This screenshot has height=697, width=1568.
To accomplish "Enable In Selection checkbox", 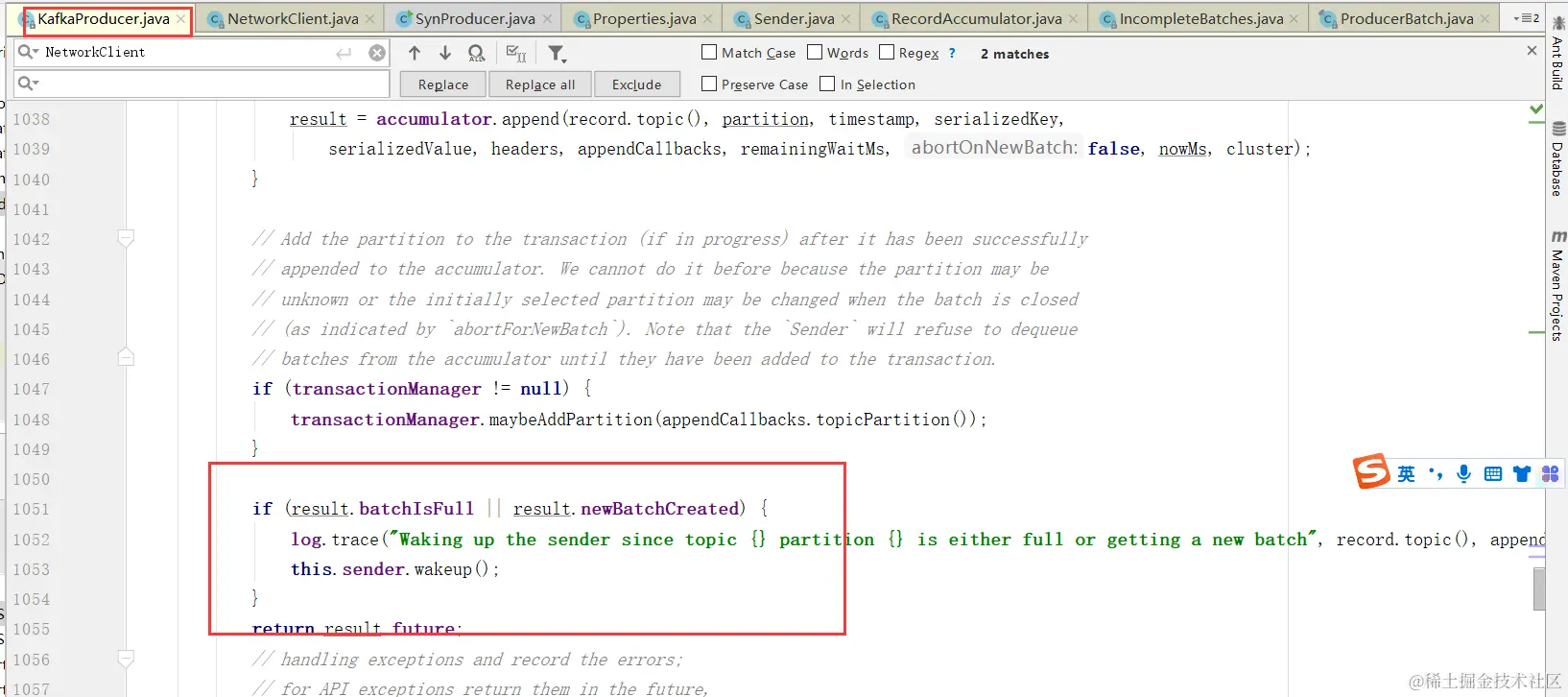I will tap(827, 84).
